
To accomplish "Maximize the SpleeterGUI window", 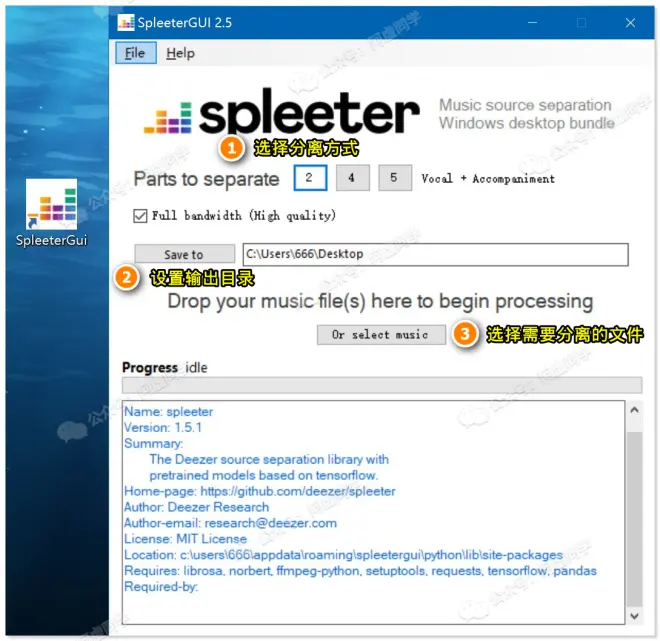I will click(581, 22).
